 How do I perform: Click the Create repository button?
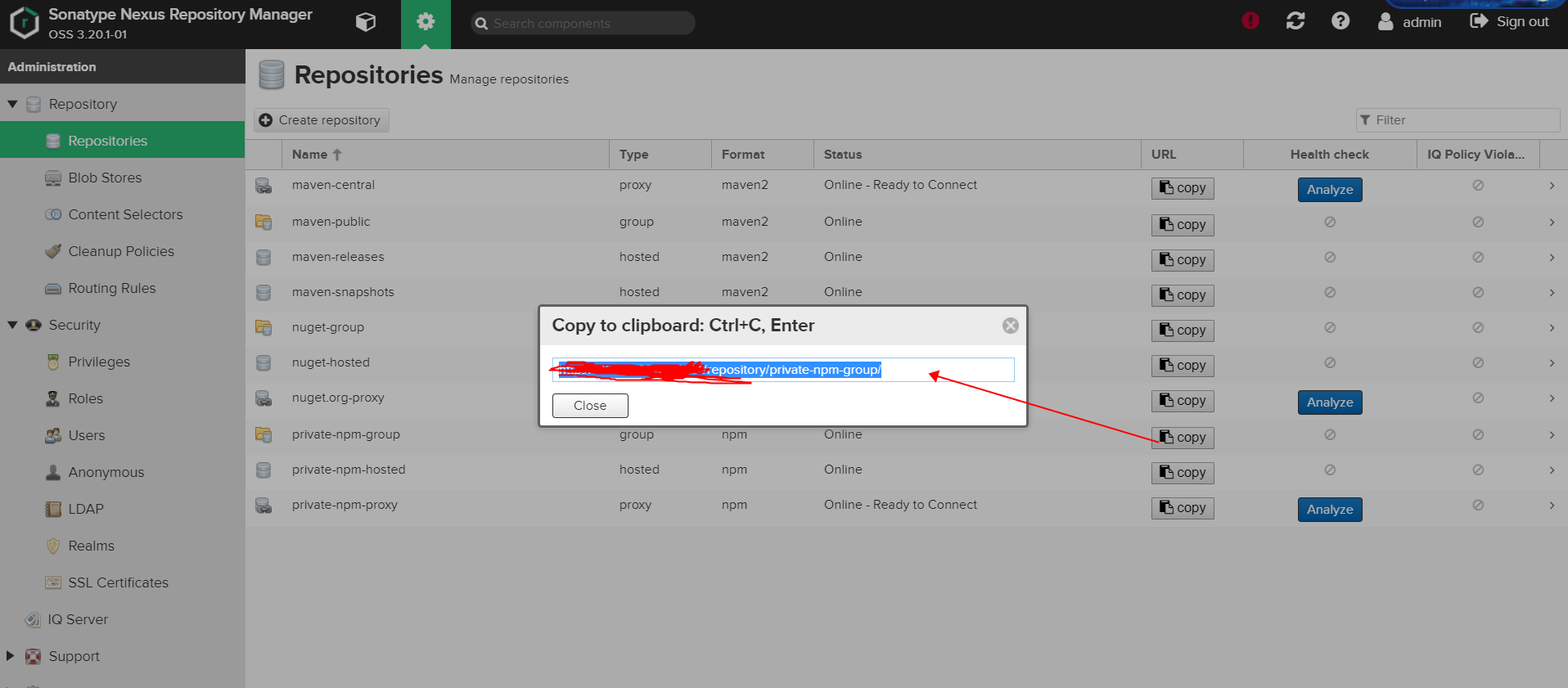point(321,120)
